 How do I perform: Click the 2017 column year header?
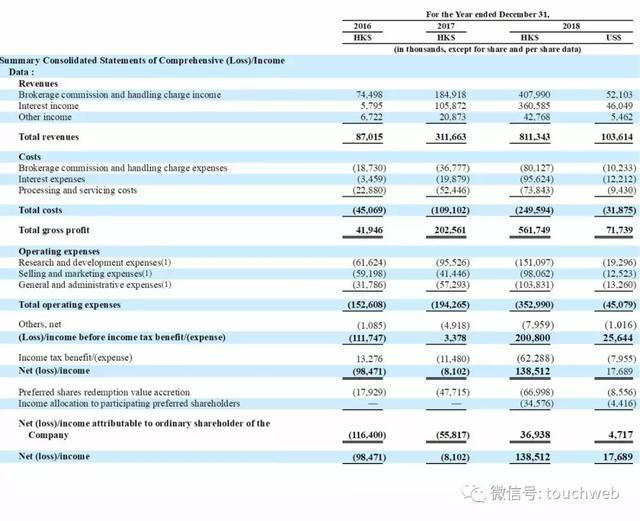point(446,26)
